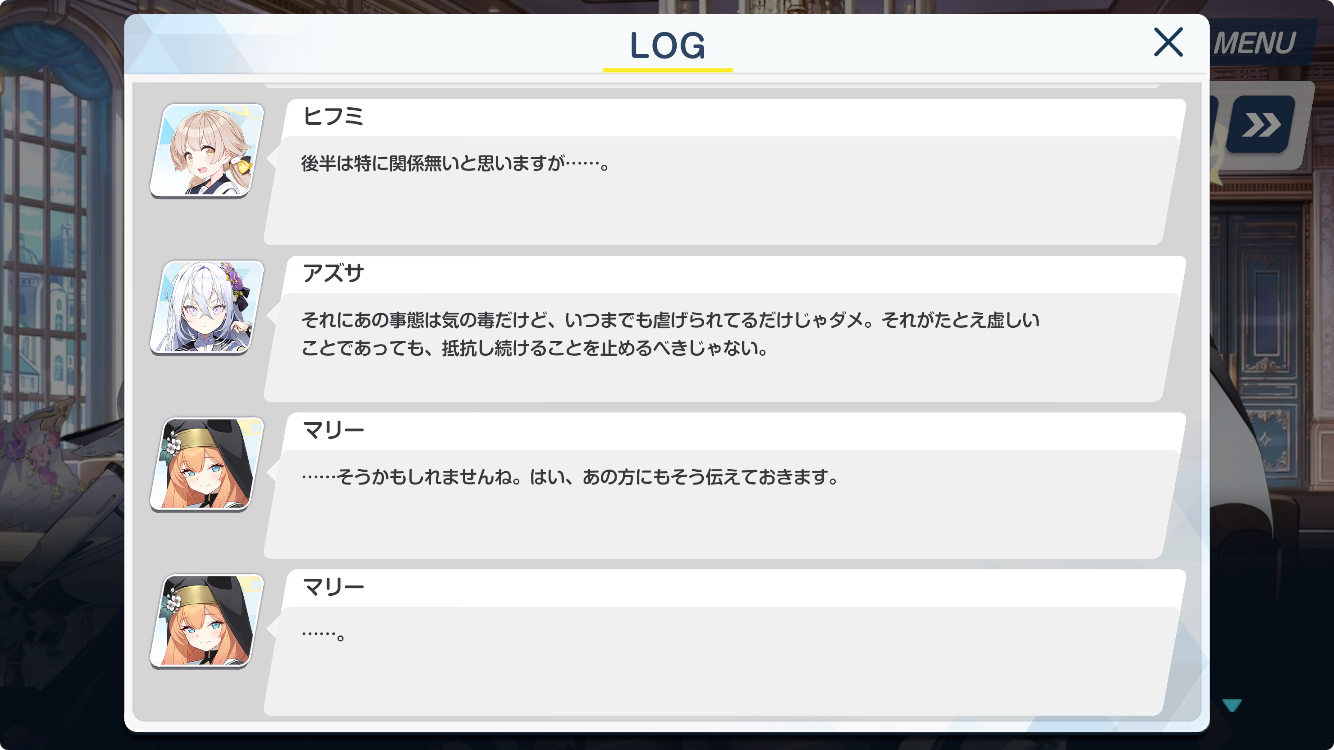The image size is (1334, 750).
Task: Click the second line of Azusa's message
Action: (534, 350)
